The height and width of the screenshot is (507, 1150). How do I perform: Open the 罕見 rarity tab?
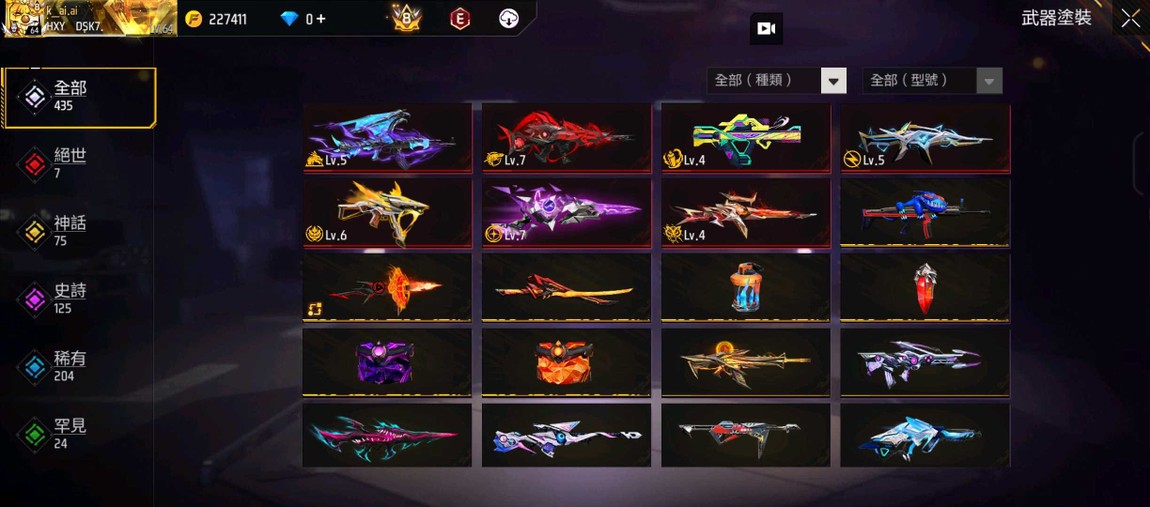tap(79, 434)
